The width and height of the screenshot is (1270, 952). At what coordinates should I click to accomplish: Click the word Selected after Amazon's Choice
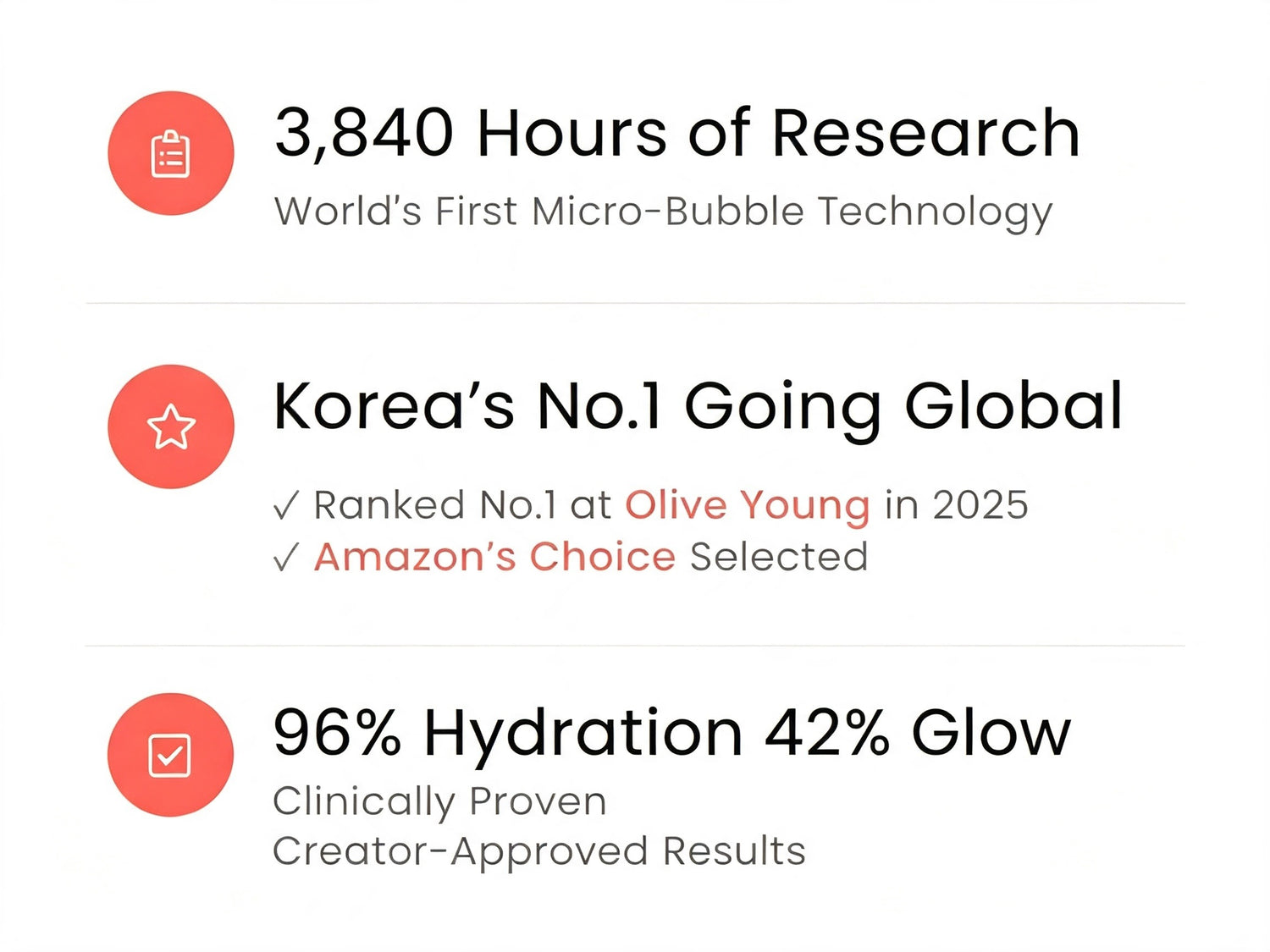(779, 557)
